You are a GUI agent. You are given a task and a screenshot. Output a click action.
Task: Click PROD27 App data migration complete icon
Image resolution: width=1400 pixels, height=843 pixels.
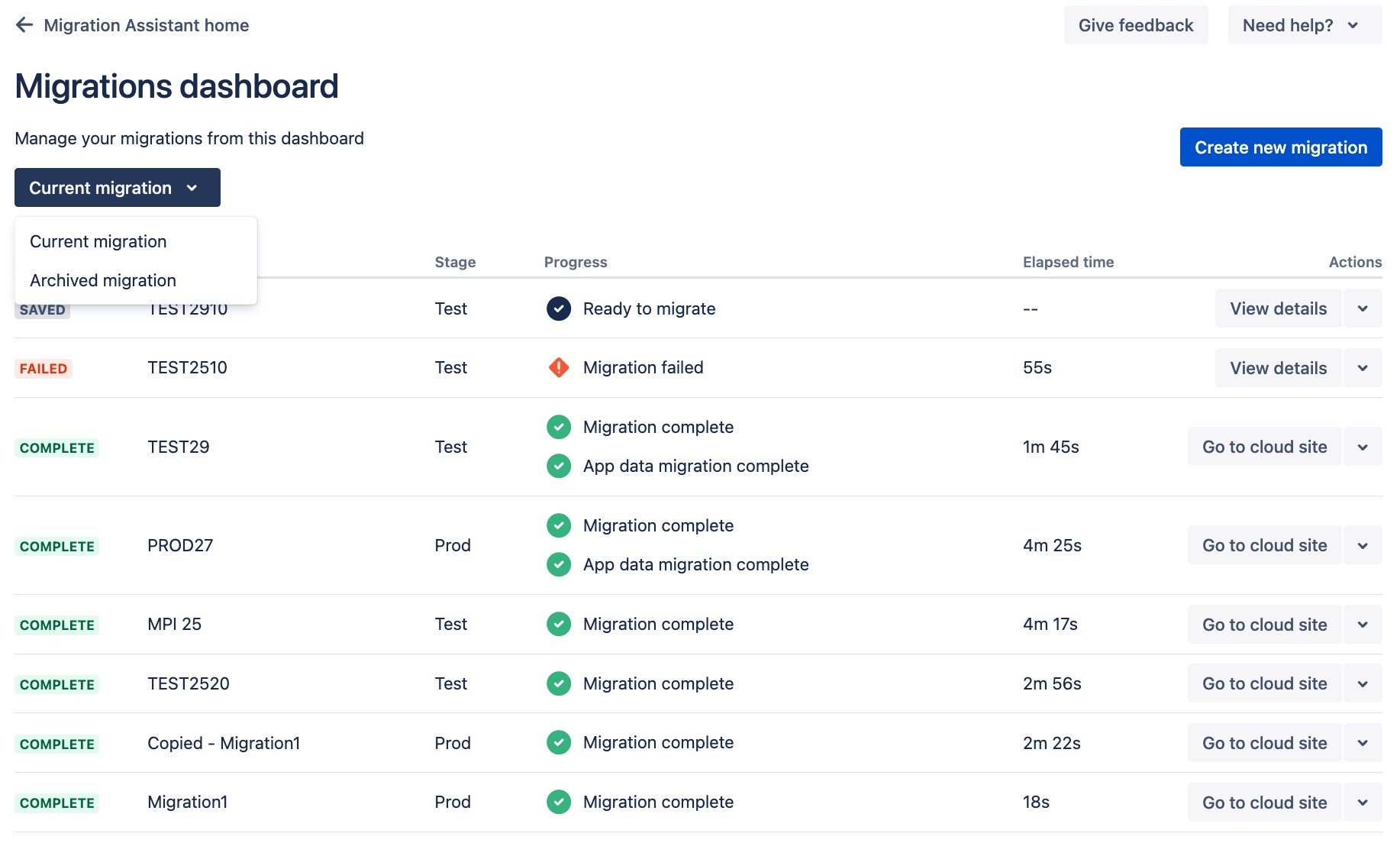(x=559, y=564)
